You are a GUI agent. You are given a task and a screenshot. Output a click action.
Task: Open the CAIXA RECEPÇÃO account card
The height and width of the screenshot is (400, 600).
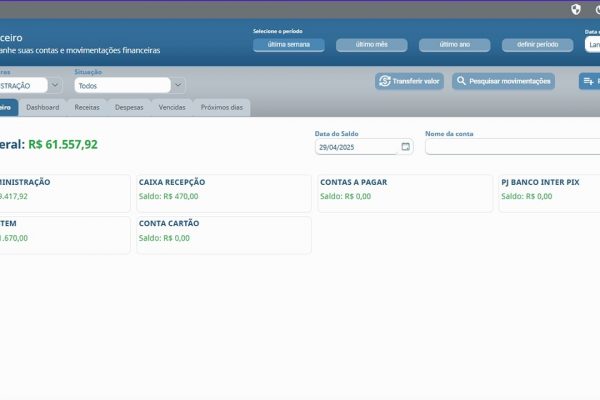tap(223, 193)
